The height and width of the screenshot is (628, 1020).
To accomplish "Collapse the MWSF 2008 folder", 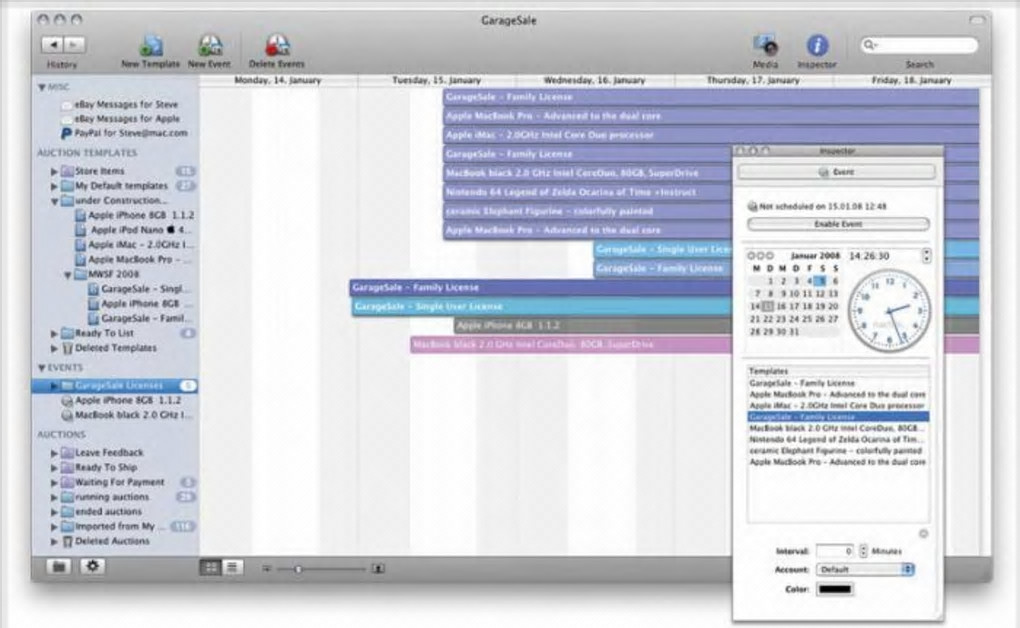I will click(68, 275).
